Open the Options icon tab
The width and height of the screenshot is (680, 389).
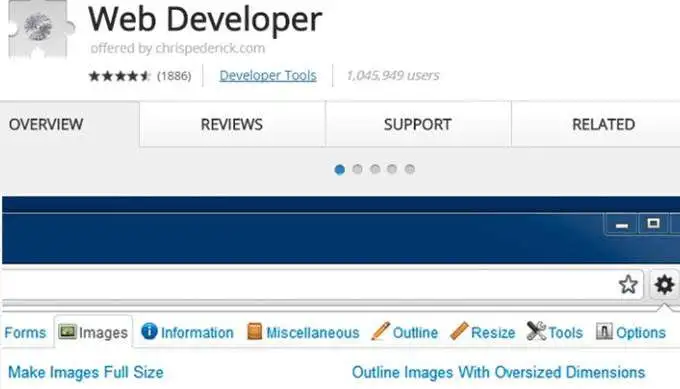[604, 332]
